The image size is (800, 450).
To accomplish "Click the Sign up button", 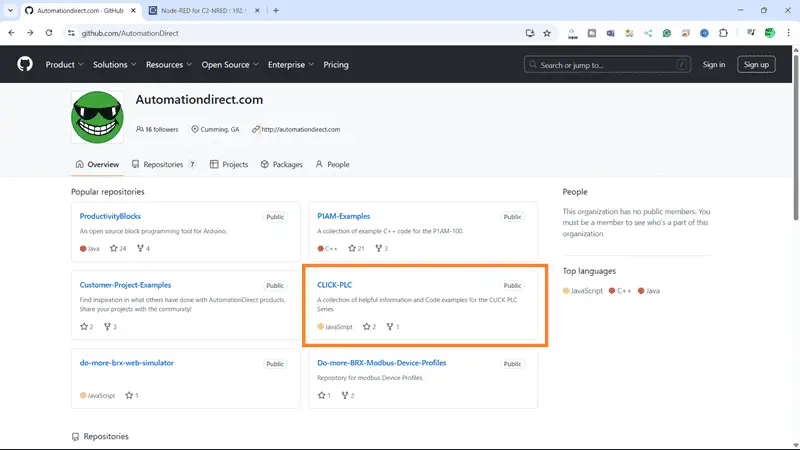I will 756,65.
